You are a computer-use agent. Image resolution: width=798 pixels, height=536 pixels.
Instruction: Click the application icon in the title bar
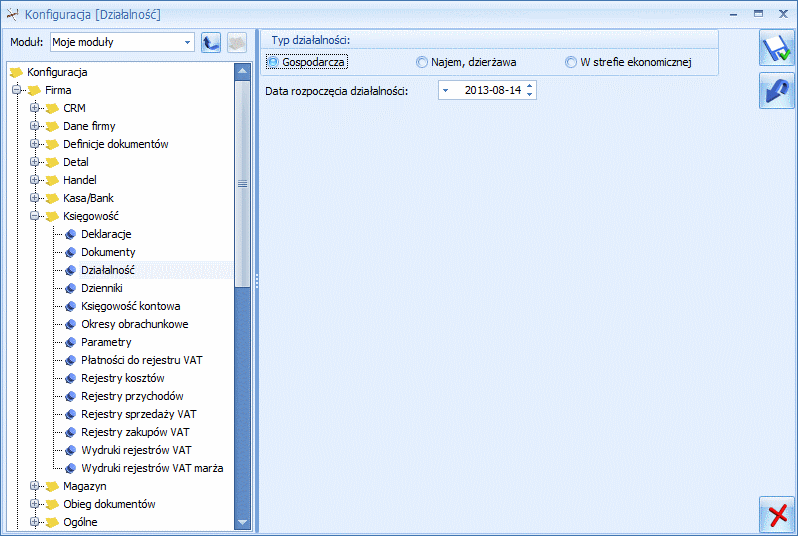(x=12, y=14)
